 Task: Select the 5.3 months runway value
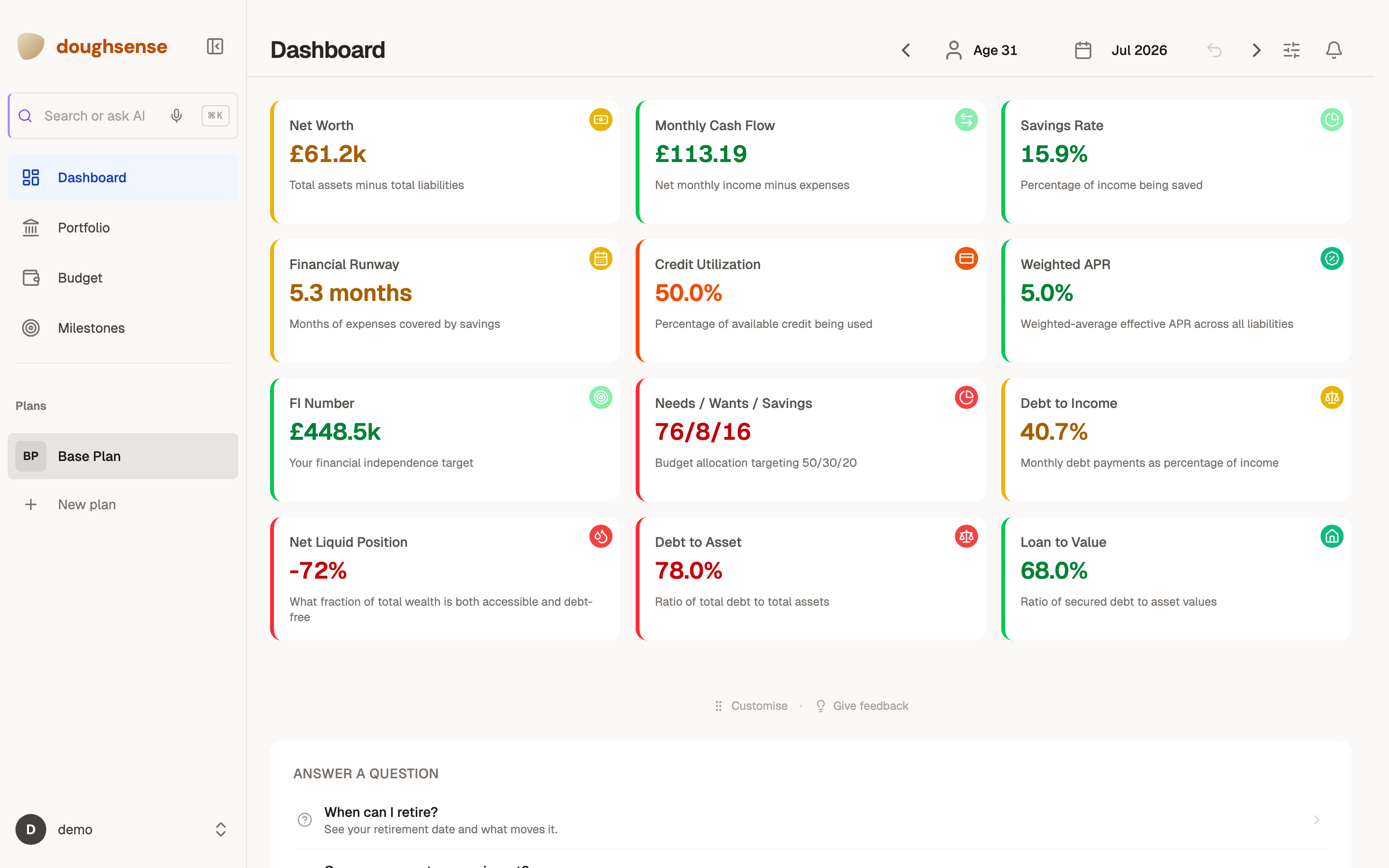point(351,293)
